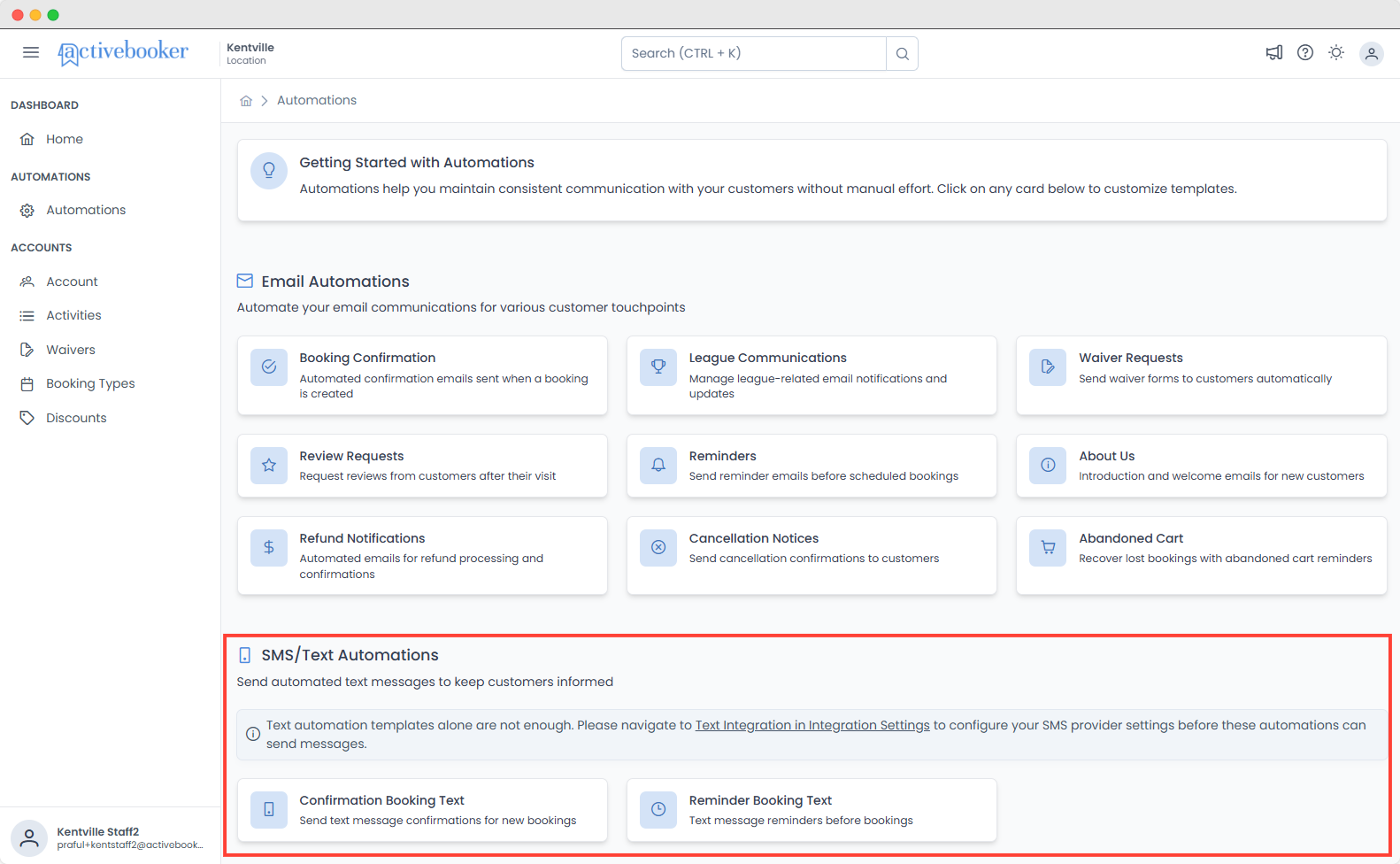Click the Cancellation Notices X-circle icon
Image resolution: width=1400 pixels, height=864 pixels.
point(658,547)
